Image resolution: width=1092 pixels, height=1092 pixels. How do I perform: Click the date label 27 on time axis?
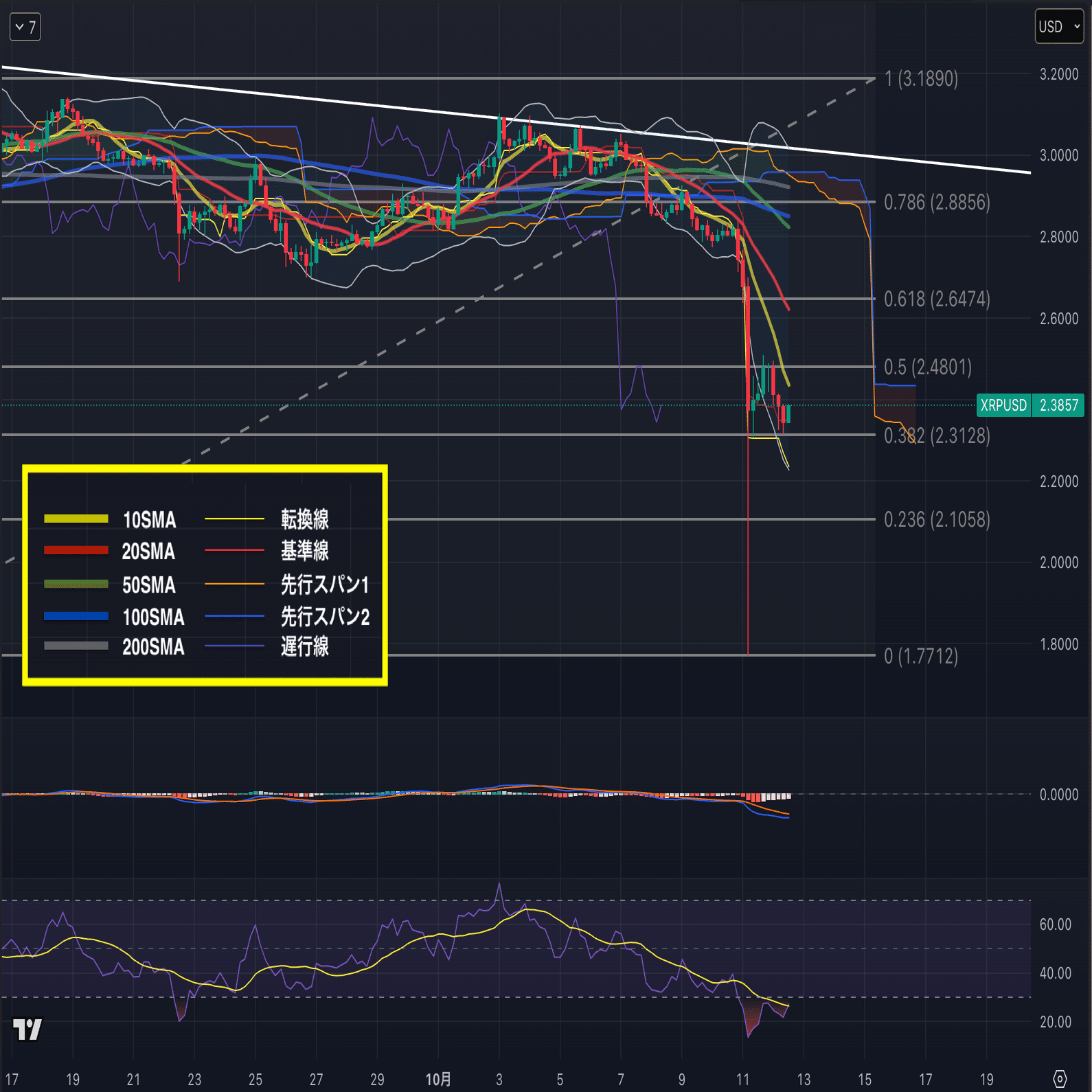click(316, 1080)
